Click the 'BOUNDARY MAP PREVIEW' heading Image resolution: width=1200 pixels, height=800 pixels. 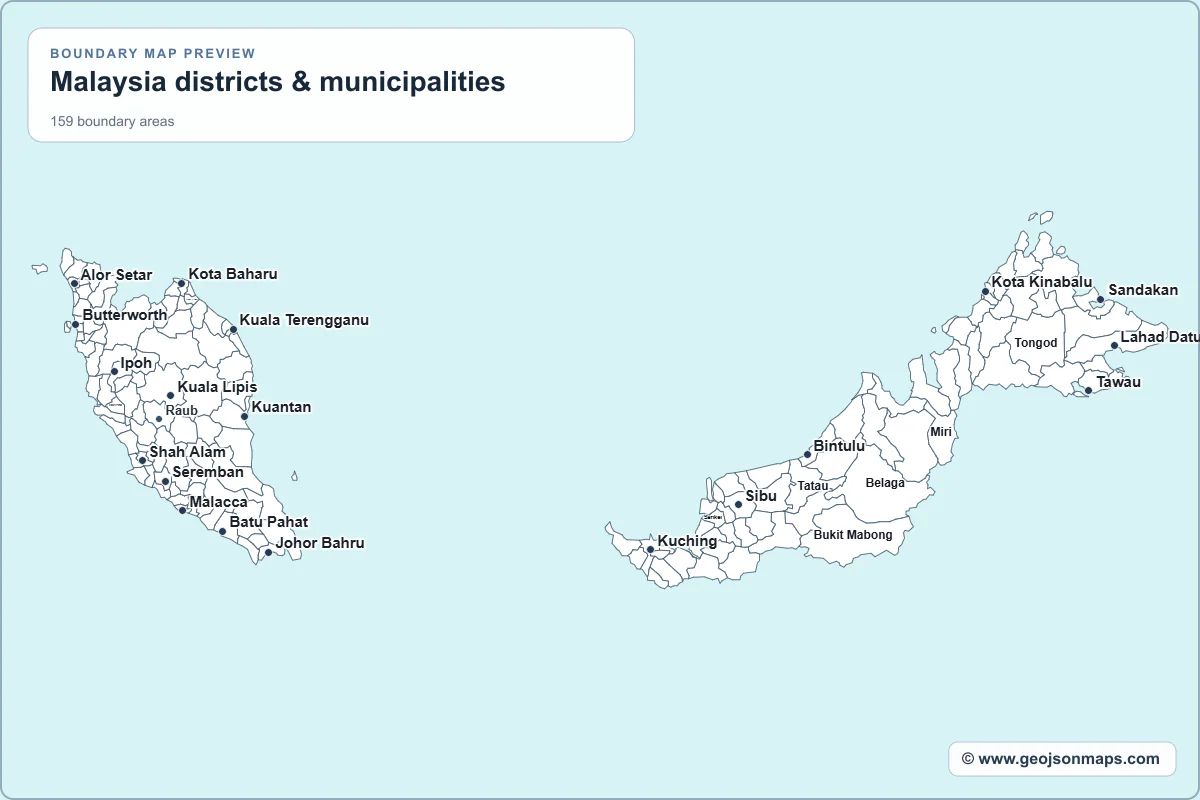pos(153,53)
